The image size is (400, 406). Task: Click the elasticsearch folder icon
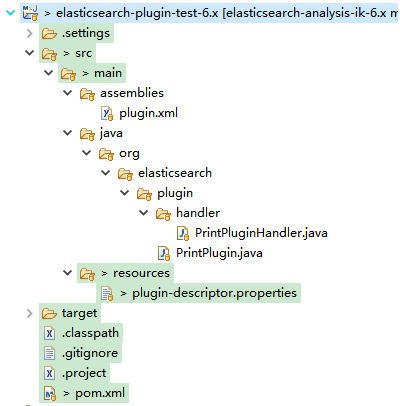(x=125, y=174)
